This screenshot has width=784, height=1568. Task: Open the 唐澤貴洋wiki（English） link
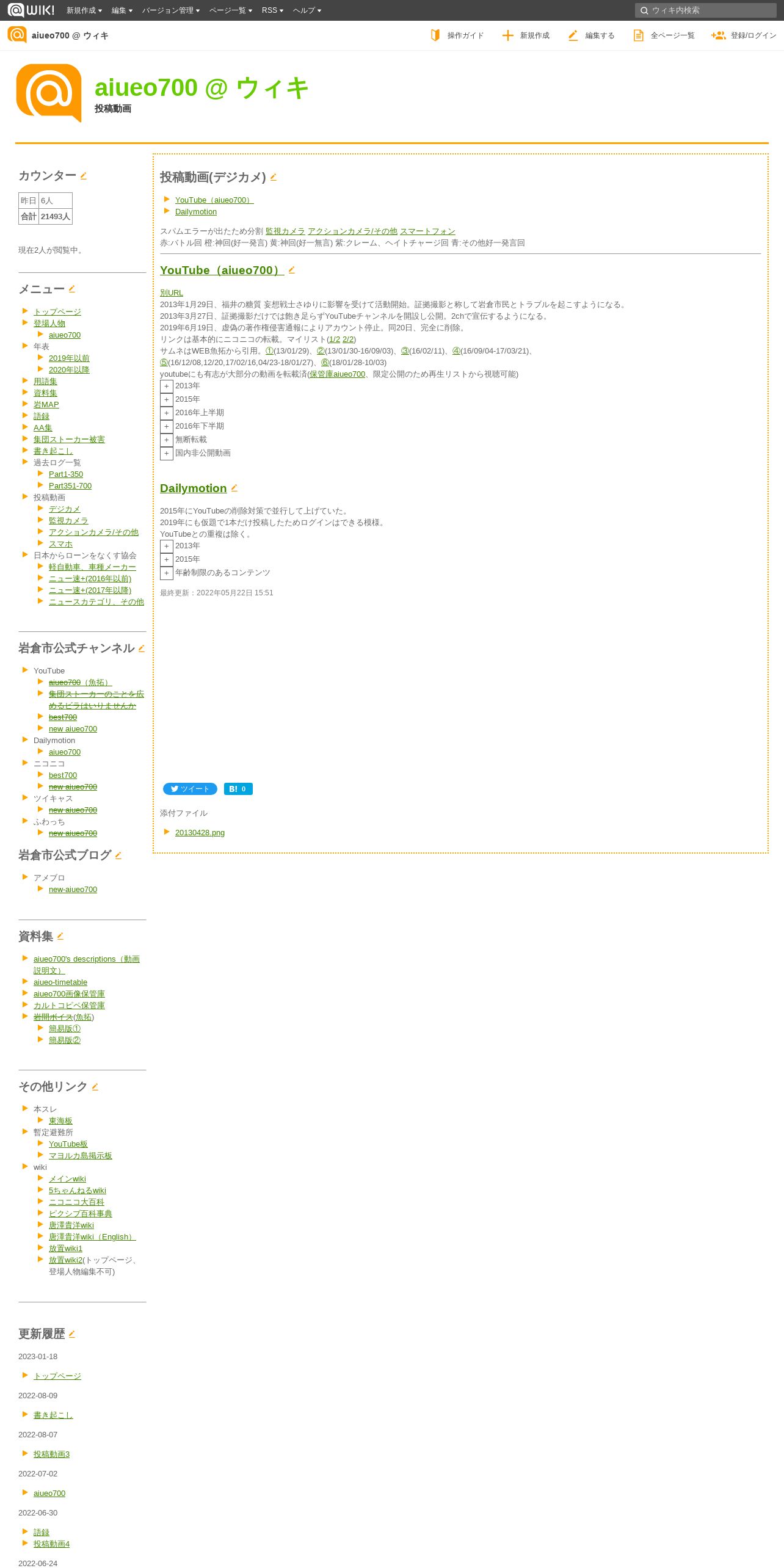pos(92,1237)
